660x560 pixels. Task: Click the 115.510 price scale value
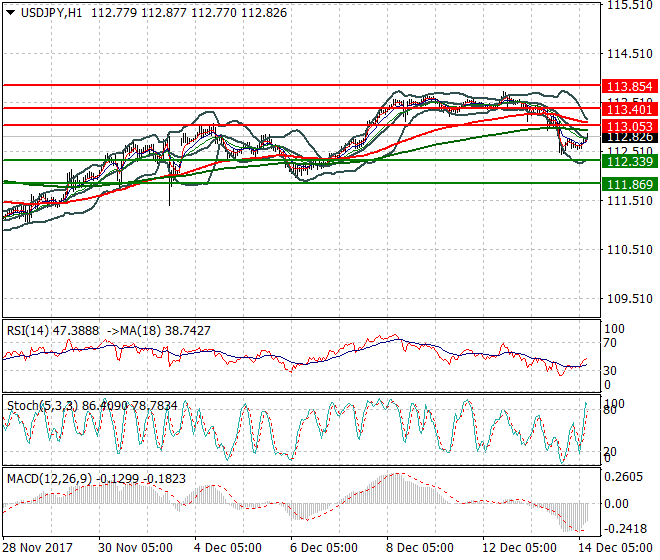(x=630, y=5)
